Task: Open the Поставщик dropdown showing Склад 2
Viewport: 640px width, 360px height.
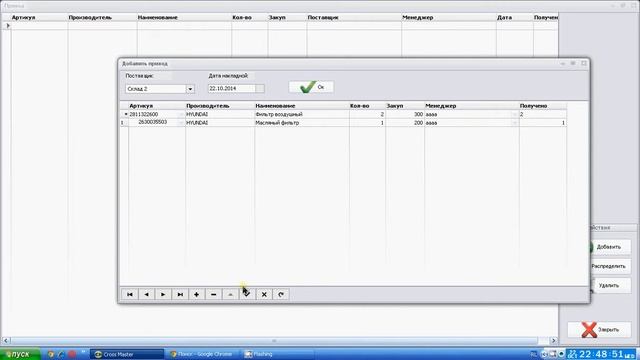Action: click(x=190, y=89)
